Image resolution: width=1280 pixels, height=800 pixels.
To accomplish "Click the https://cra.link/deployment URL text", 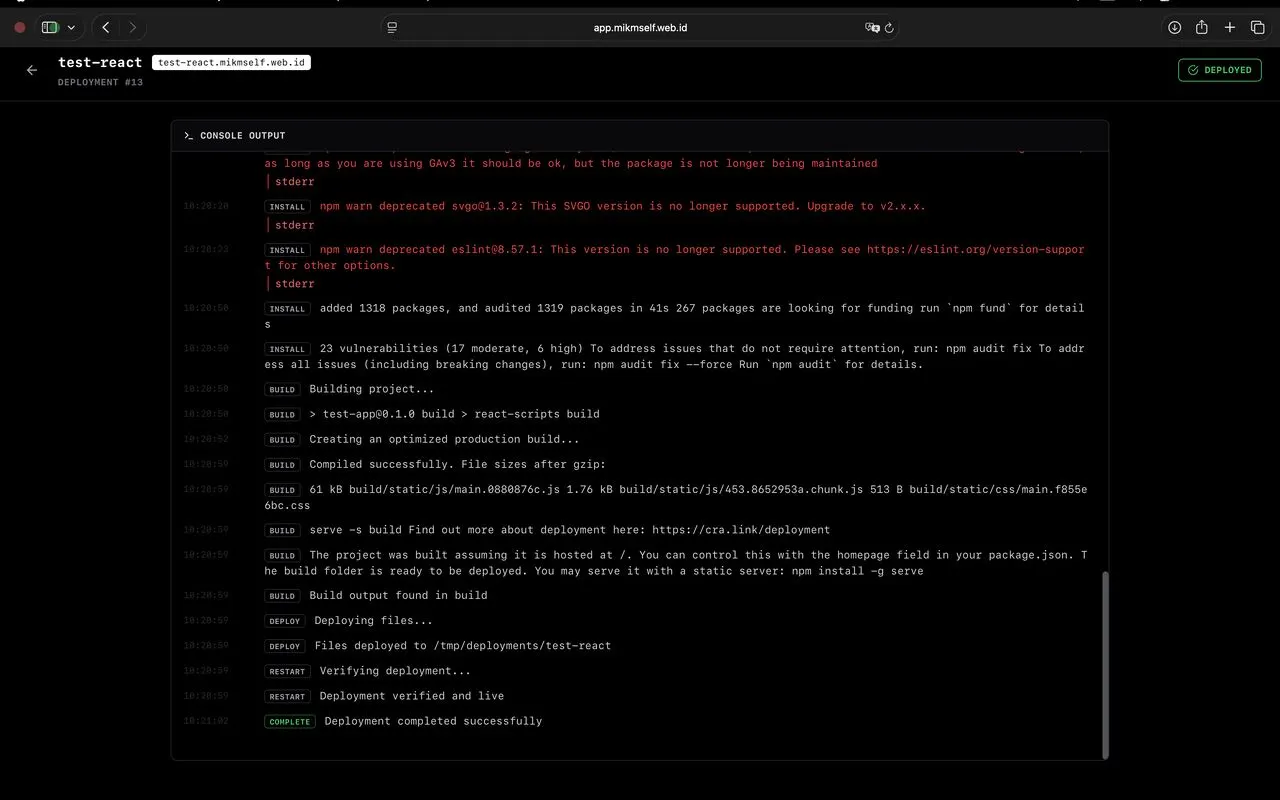I will click(741, 530).
